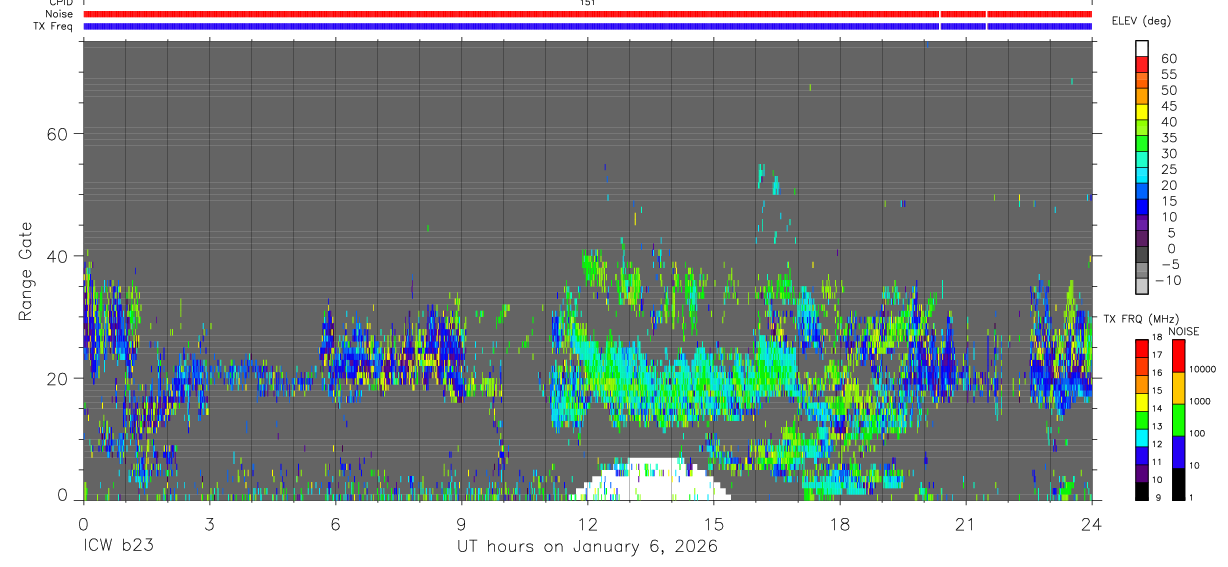Viewport: 1228px width, 567px height.
Task: Click the range gate tick label '20' on y-axis
Action: tap(55, 378)
